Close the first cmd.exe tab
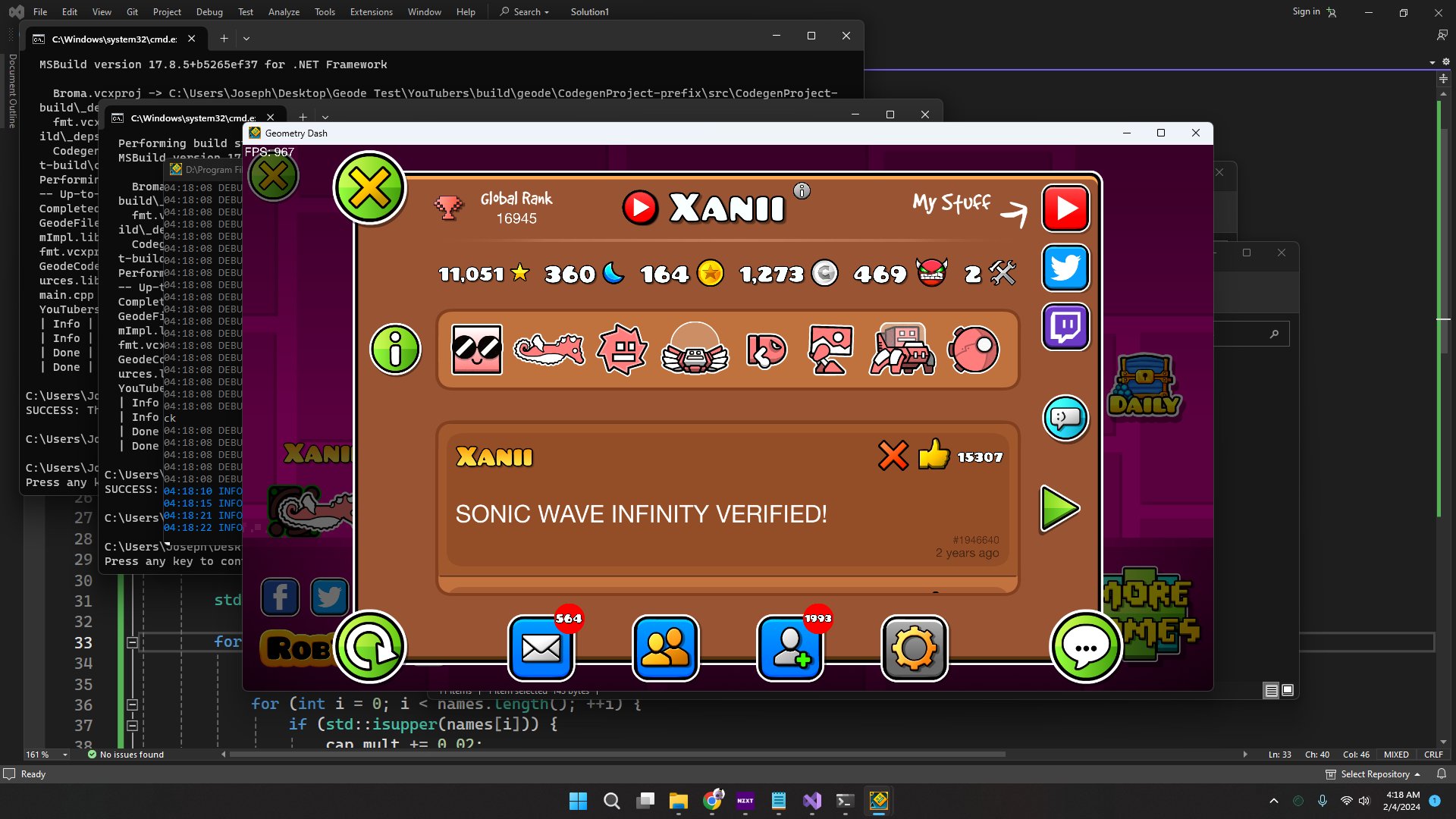1456x819 pixels. (x=191, y=38)
